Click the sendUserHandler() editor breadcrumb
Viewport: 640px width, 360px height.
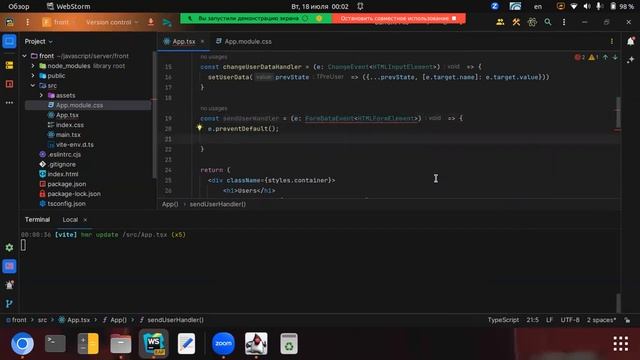click(218, 204)
